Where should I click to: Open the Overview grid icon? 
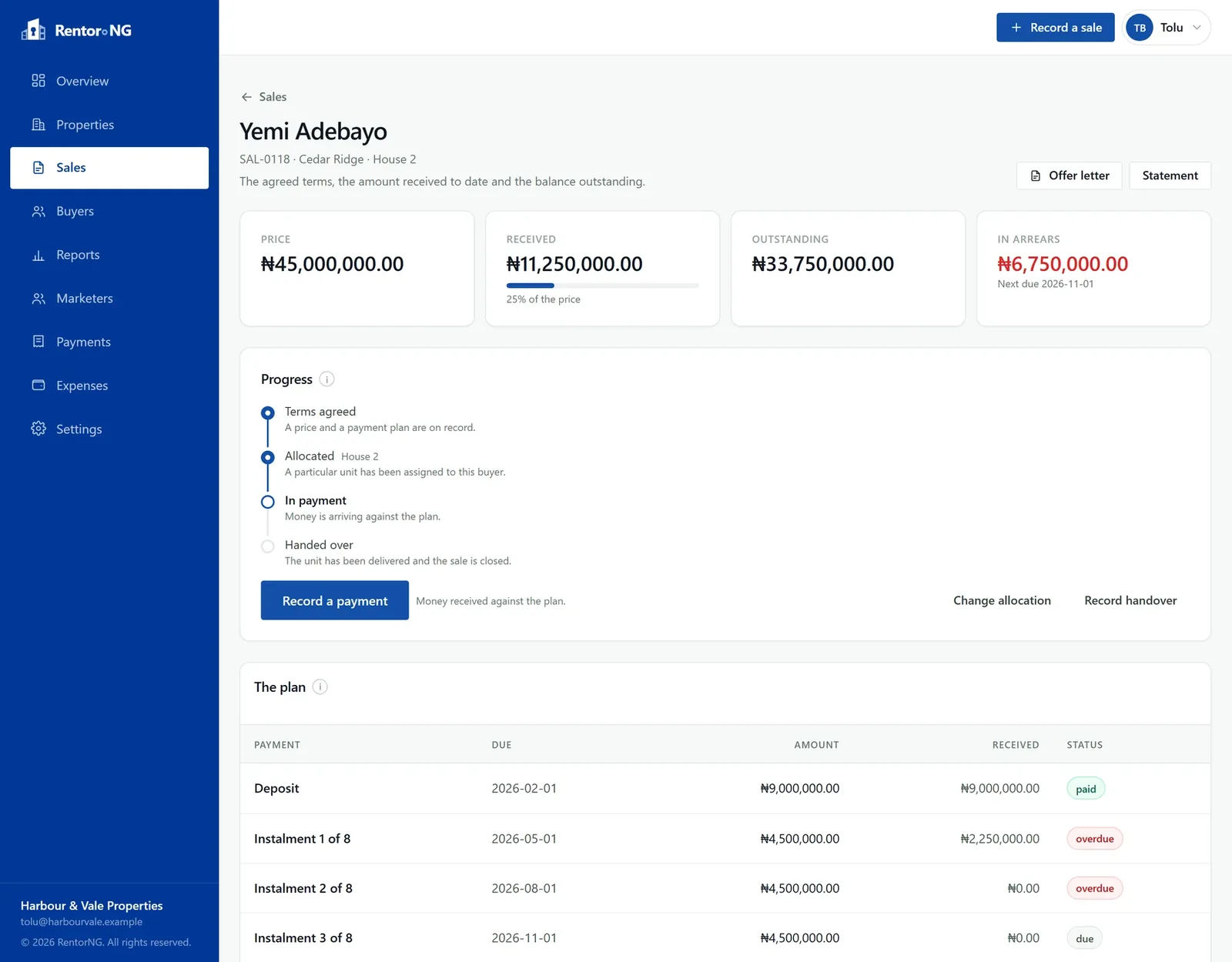[38, 81]
